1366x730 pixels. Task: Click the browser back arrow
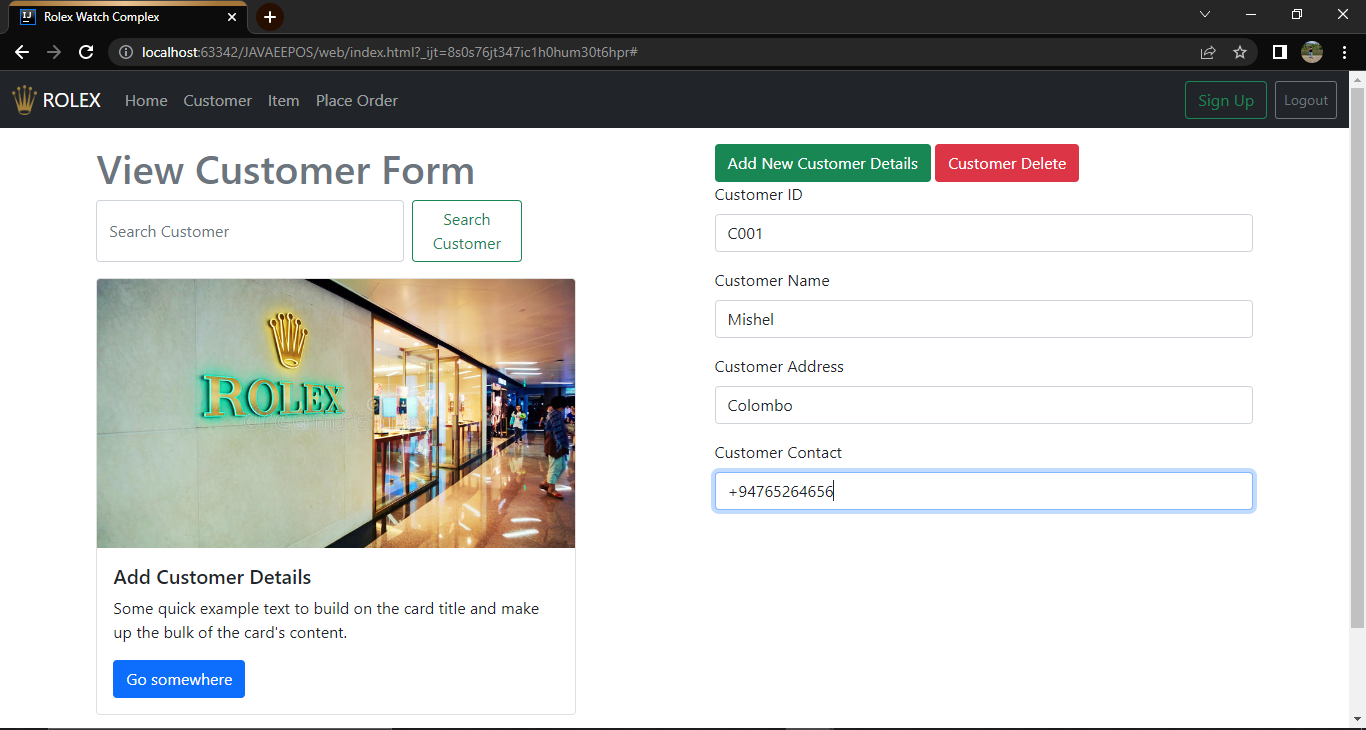click(22, 52)
